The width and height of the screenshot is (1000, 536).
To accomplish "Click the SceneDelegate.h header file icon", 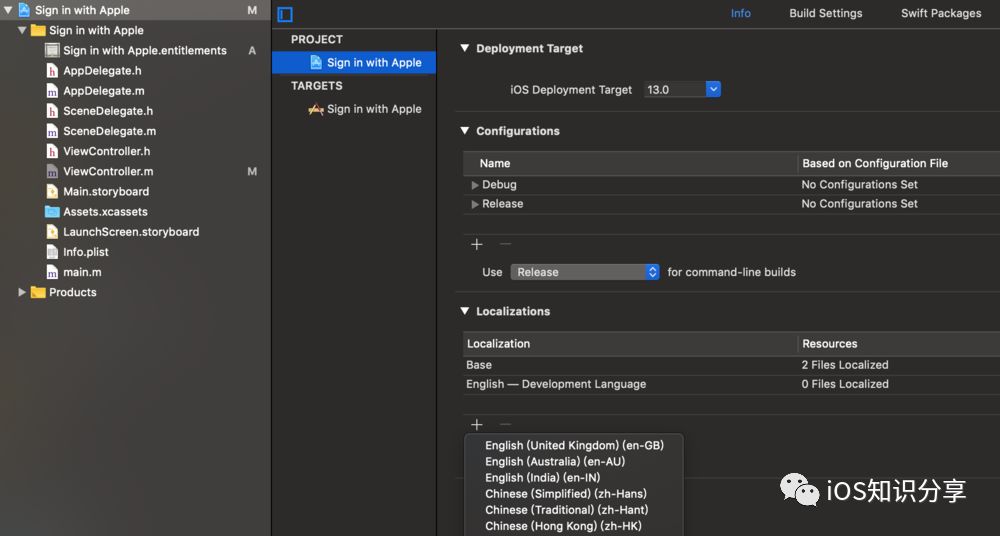I will [52, 111].
